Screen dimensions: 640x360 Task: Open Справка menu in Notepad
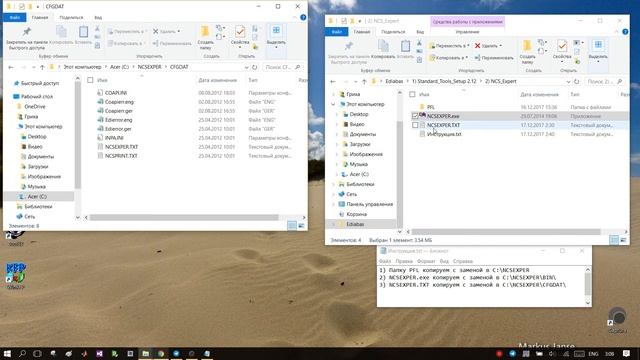(x=462, y=261)
